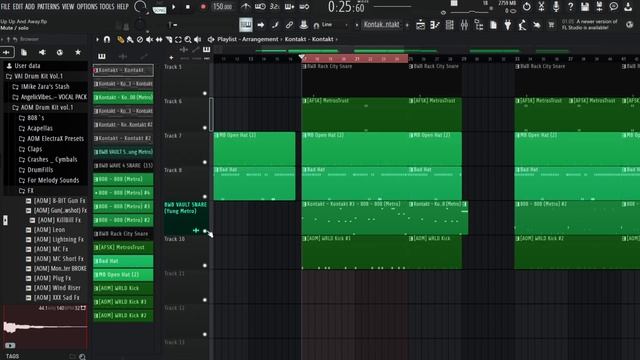640x360 pixels.
Task: Toggle wait for input before recording
Action: click(x=260, y=7)
